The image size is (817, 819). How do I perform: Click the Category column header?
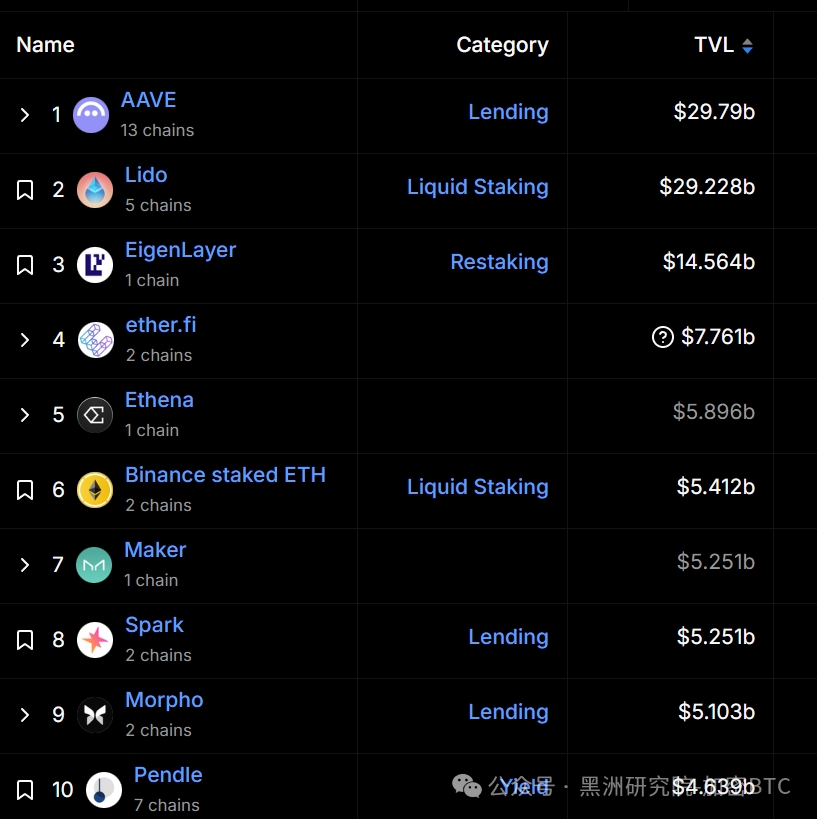click(x=503, y=45)
